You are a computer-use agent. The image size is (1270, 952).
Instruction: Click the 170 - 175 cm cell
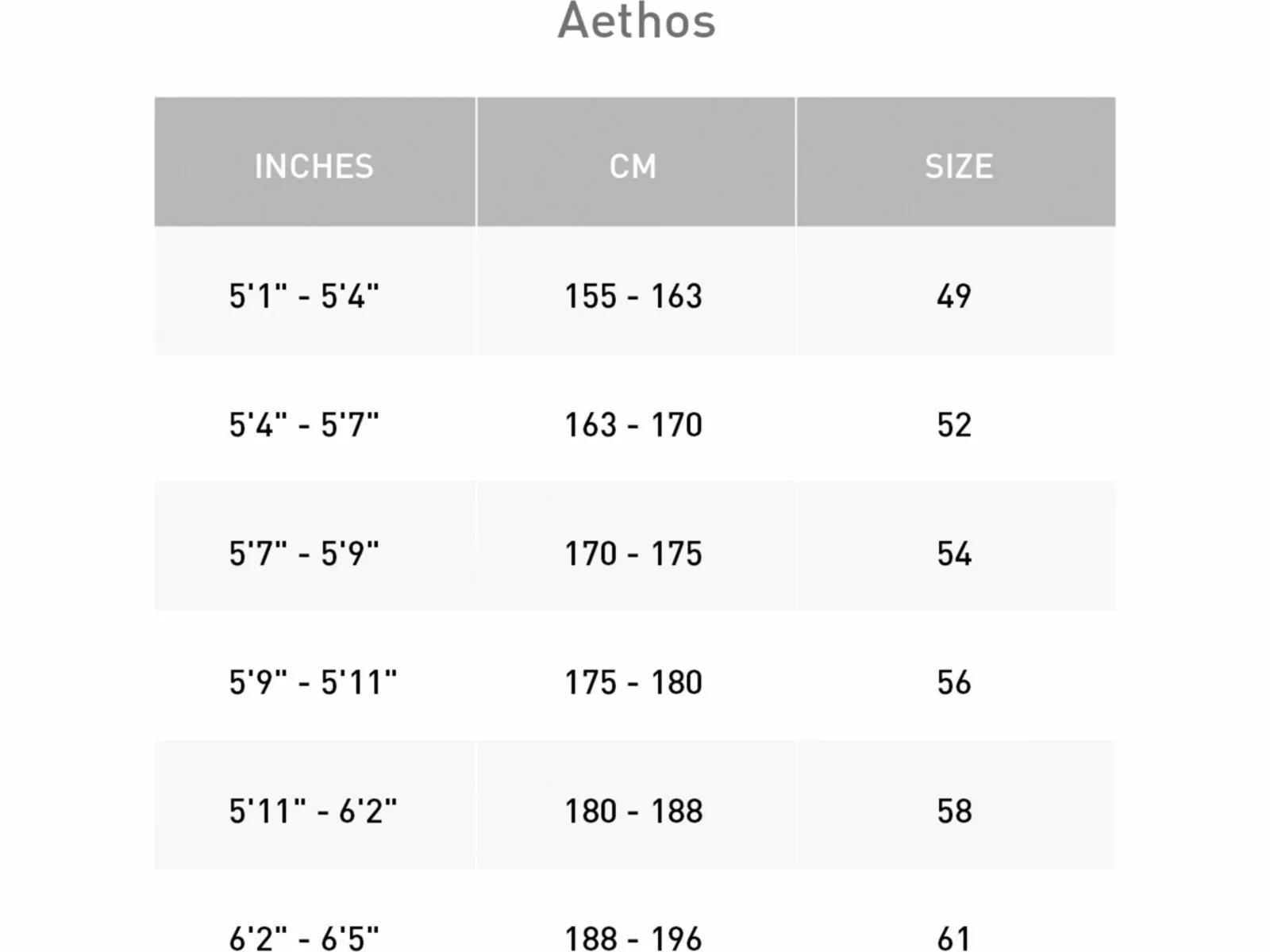coord(633,553)
